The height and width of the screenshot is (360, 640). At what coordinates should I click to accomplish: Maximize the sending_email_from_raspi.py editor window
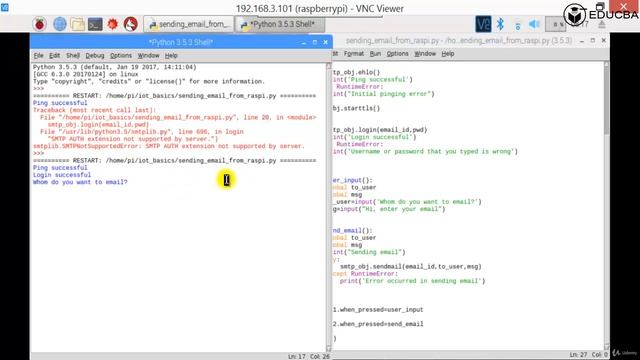pos(593,40)
